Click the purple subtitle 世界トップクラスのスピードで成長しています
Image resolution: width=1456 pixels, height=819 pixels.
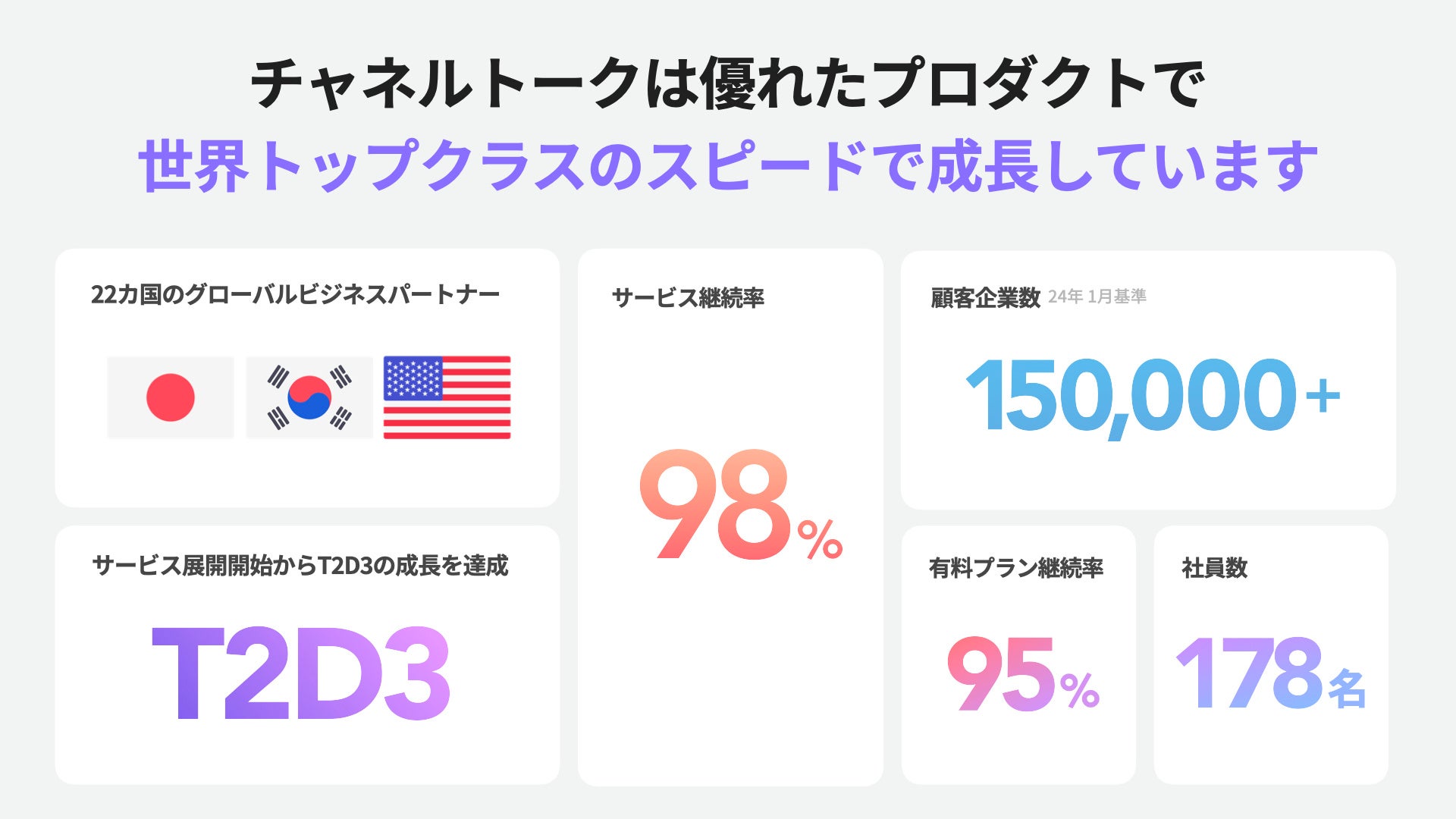[x=727, y=166]
